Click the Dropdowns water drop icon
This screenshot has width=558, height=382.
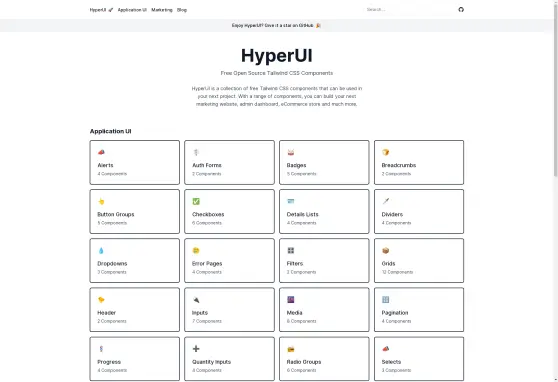[101, 251]
